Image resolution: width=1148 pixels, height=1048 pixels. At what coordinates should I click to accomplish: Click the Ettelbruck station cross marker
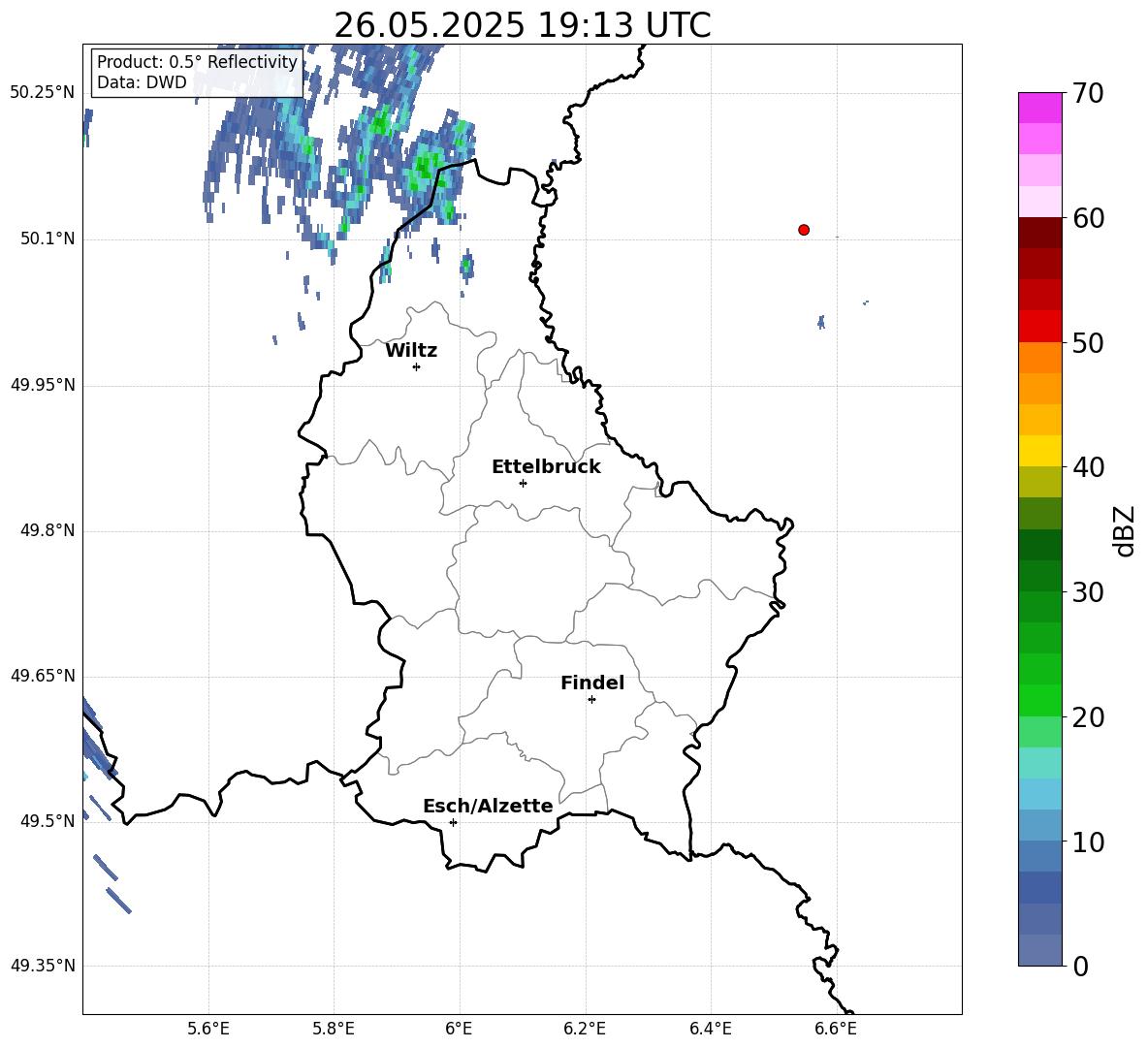(523, 483)
